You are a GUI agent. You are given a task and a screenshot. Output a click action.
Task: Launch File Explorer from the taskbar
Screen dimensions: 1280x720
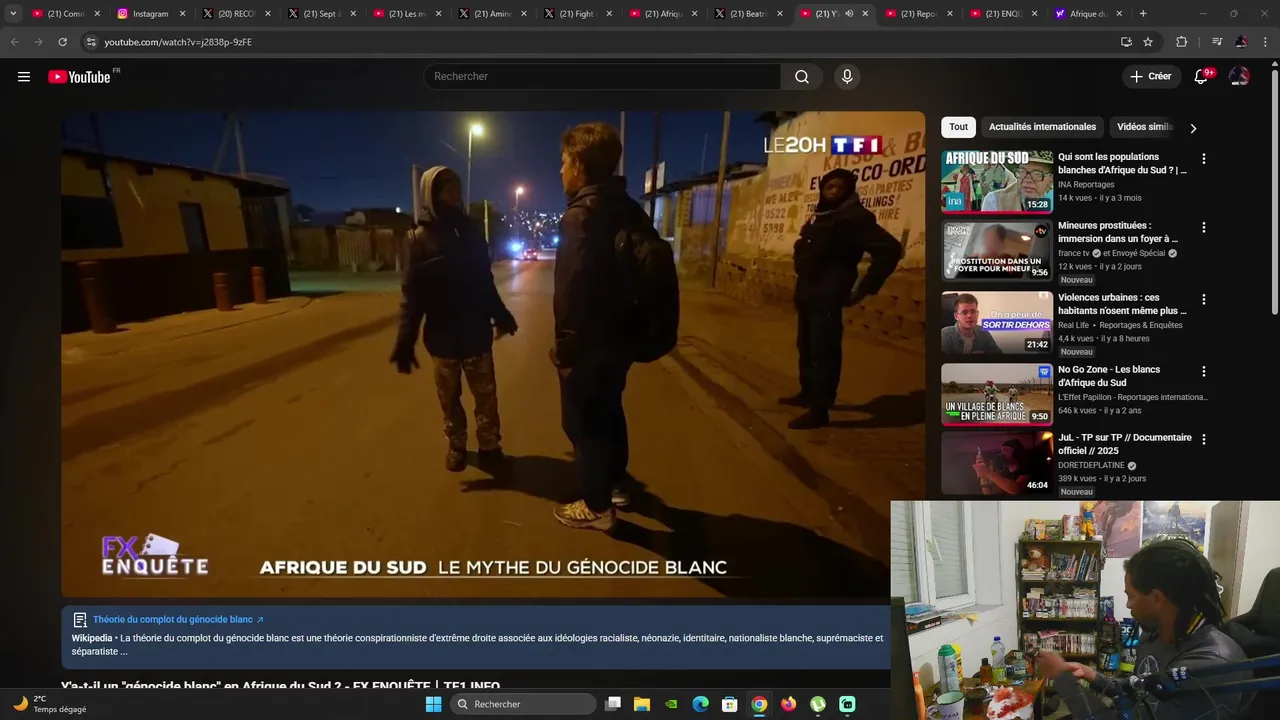pos(642,704)
